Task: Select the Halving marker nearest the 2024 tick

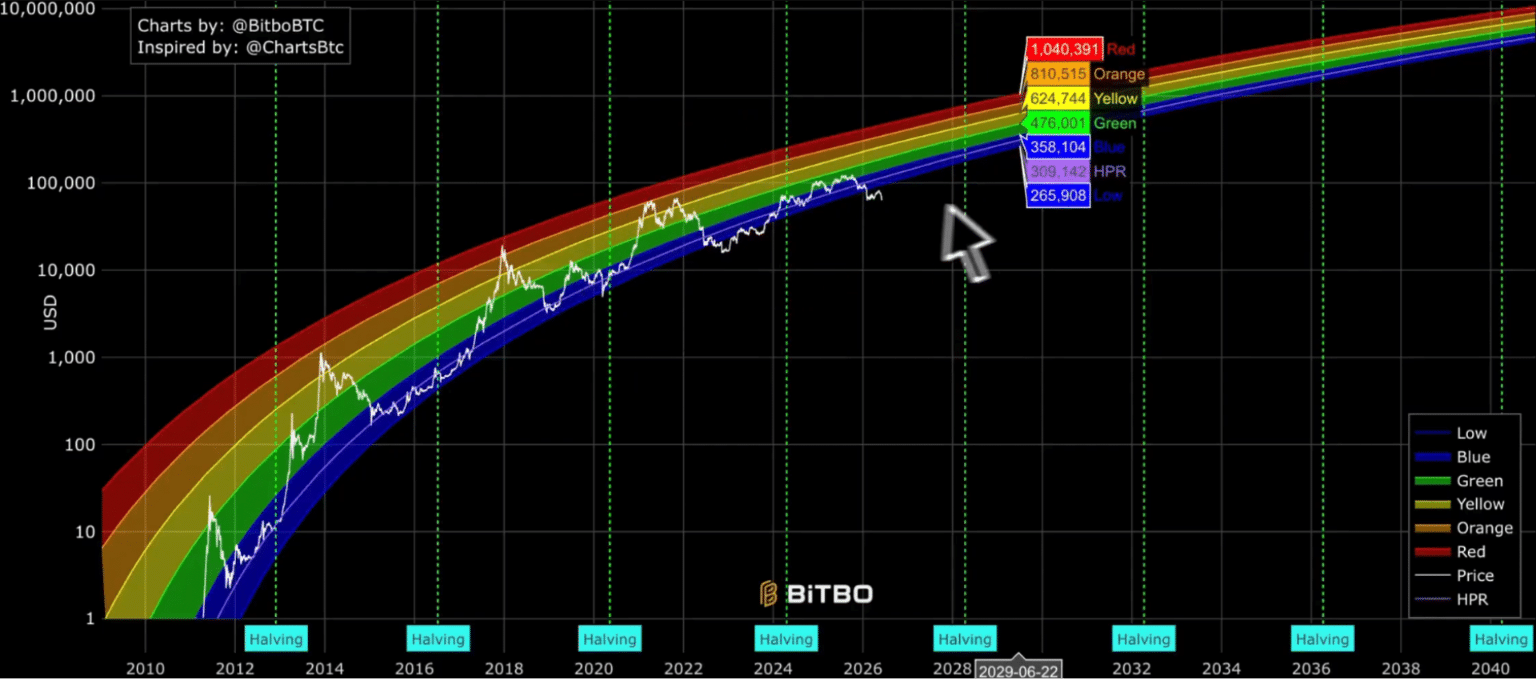Action: pyautogui.click(x=786, y=639)
